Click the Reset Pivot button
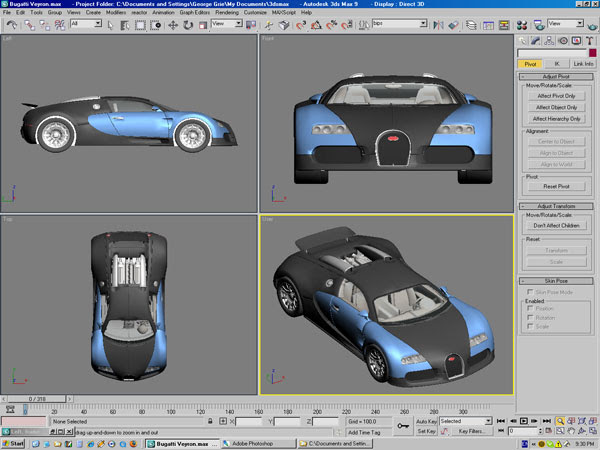This screenshot has width=600, height=450. [557, 187]
